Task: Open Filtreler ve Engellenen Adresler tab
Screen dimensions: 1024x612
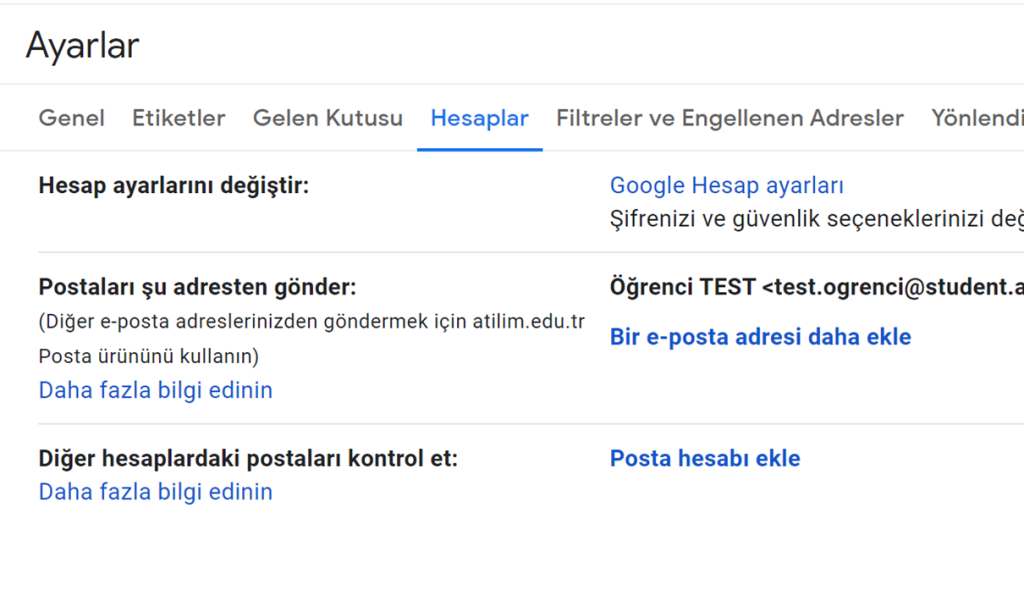Action: (x=730, y=117)
